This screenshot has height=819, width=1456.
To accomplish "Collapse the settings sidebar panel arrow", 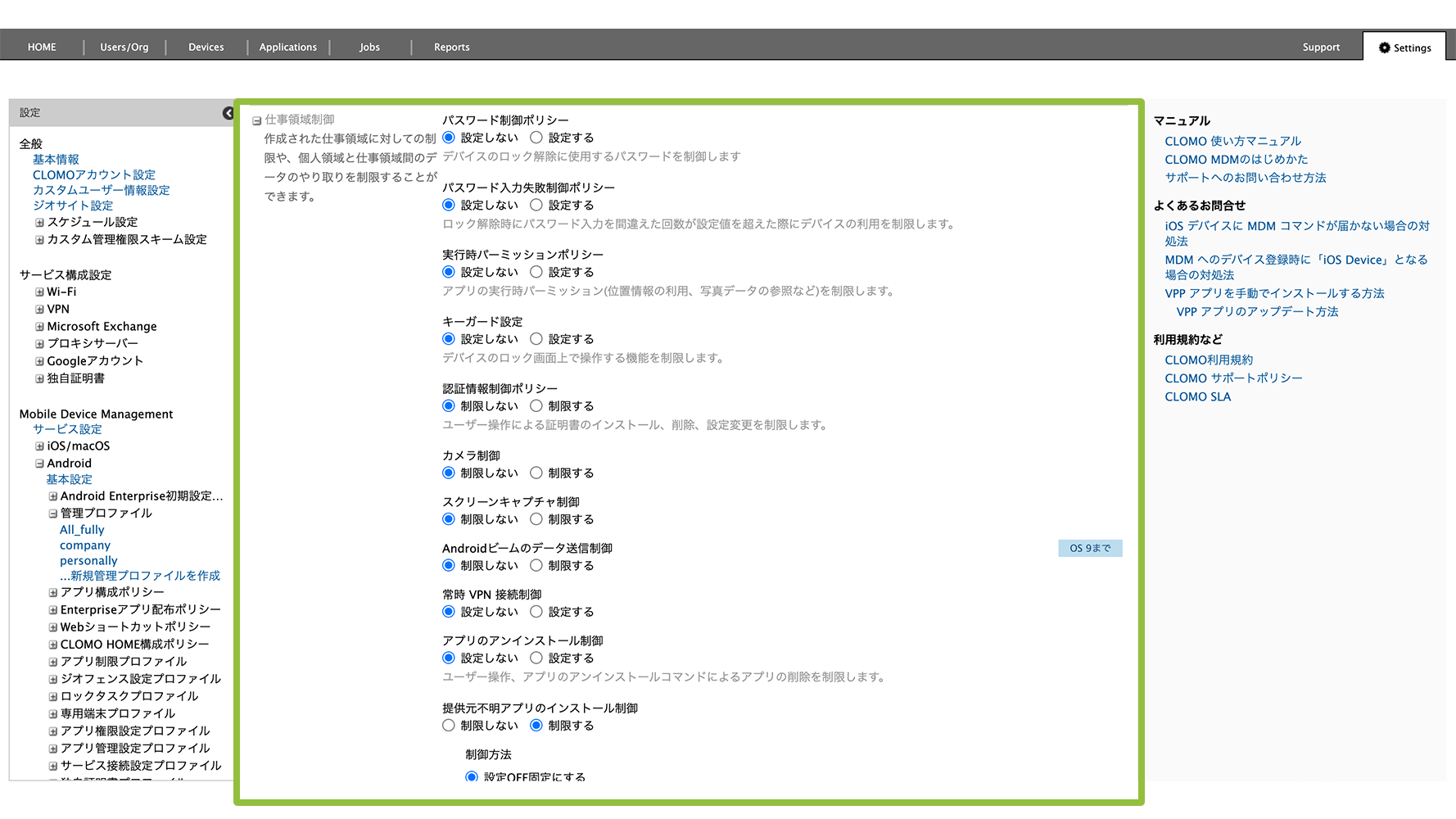I will pos(228,113).
